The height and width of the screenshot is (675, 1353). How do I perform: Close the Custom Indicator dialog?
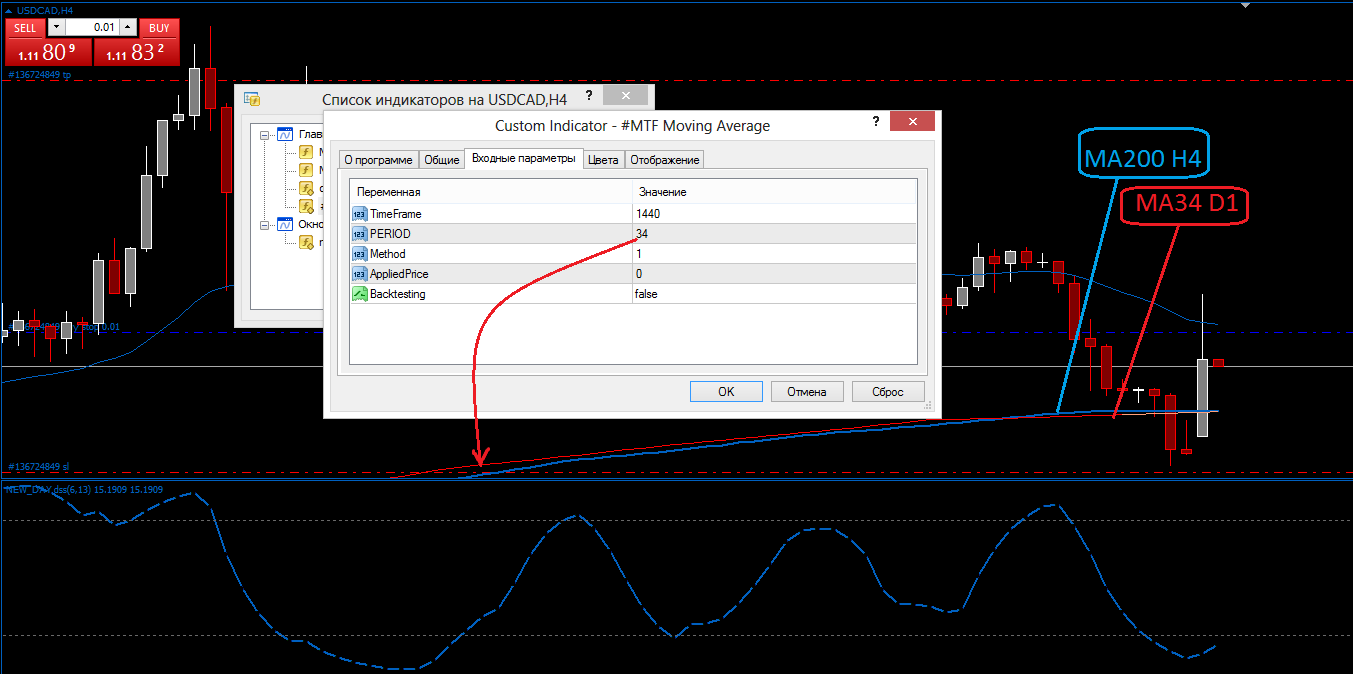pos(912,122)
